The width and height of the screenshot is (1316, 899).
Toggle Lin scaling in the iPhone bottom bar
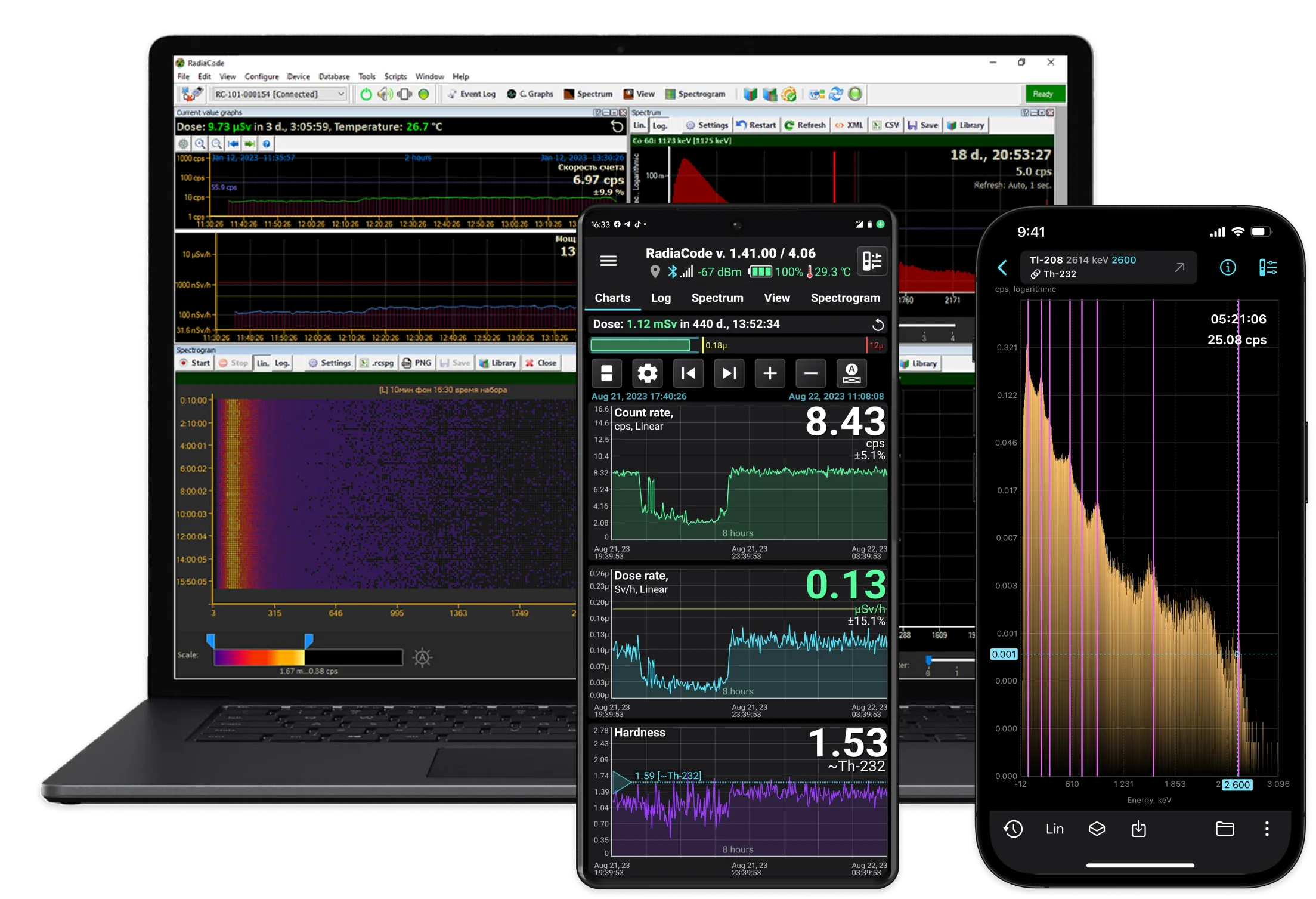point(1054,829)
